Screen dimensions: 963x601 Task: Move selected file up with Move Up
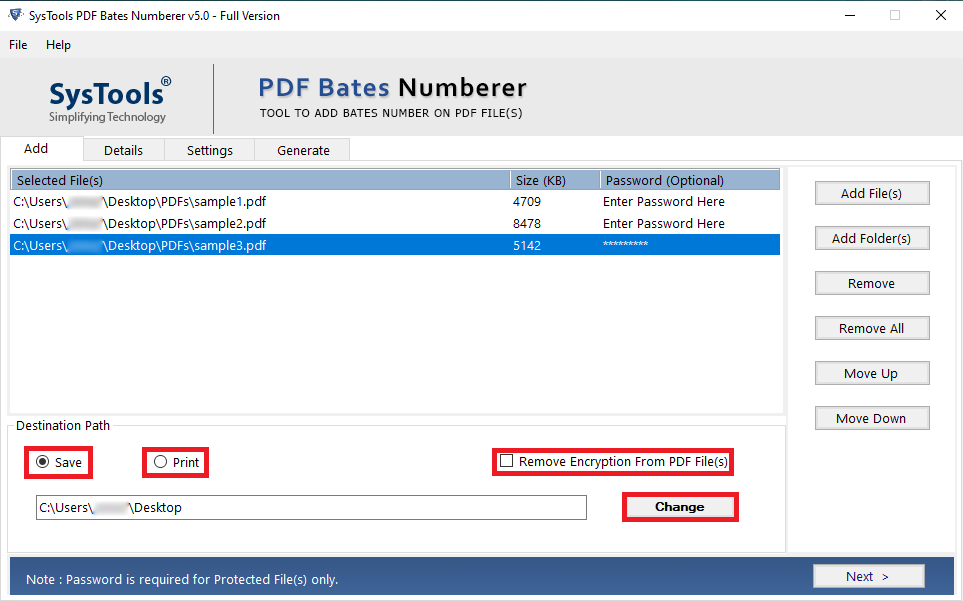[871, 373]
